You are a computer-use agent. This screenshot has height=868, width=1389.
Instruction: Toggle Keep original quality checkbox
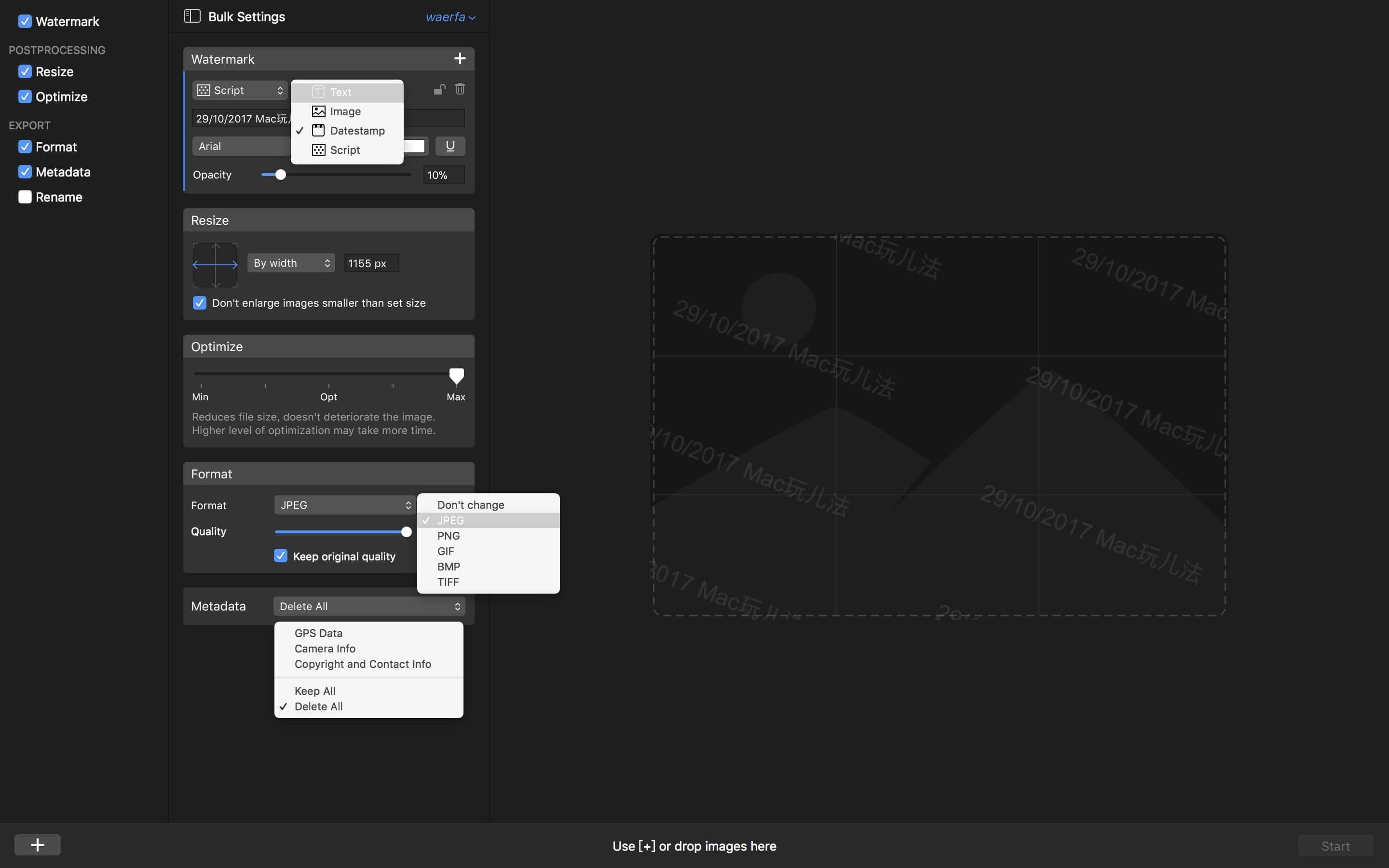pos(281,556)
